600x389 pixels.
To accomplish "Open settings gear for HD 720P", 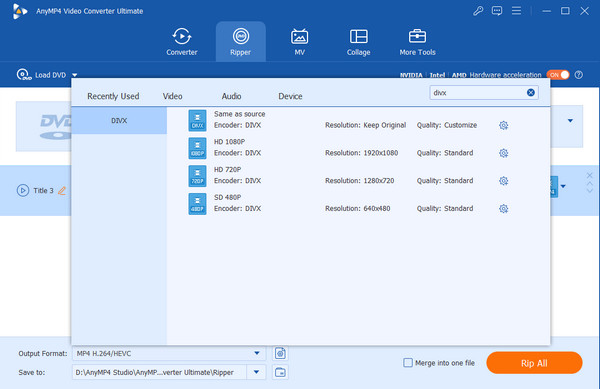I will [504, 181].
